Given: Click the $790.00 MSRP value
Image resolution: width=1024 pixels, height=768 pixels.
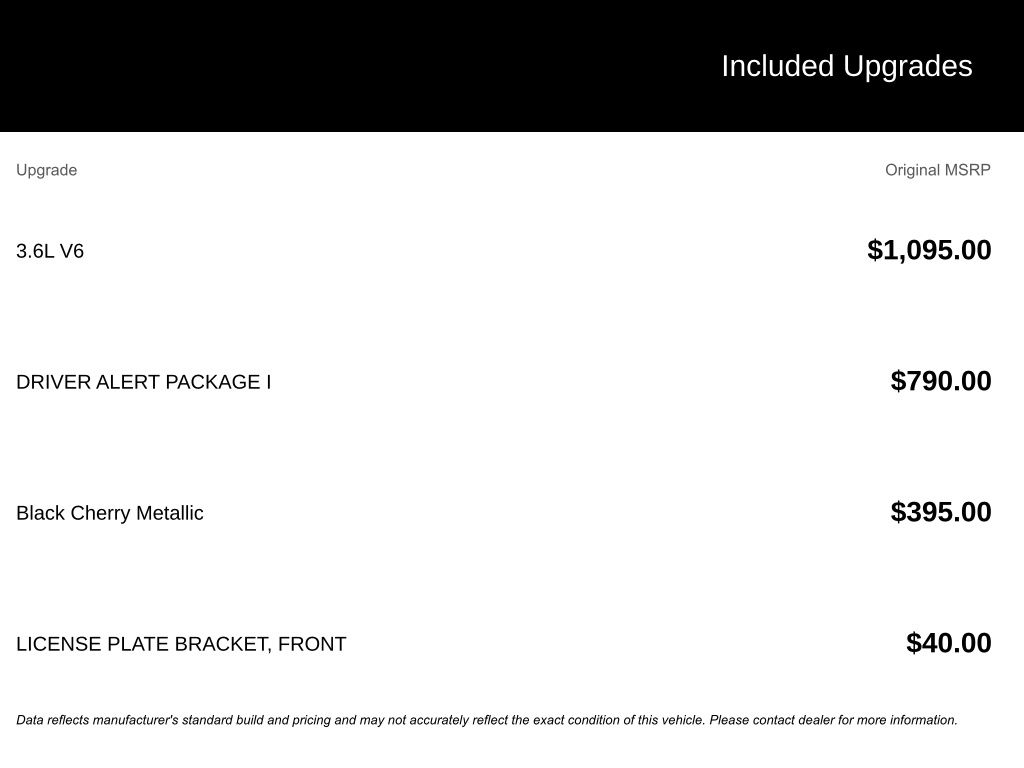Looking at the screenshot, I should pyautogui.click(x=941, y=381).
